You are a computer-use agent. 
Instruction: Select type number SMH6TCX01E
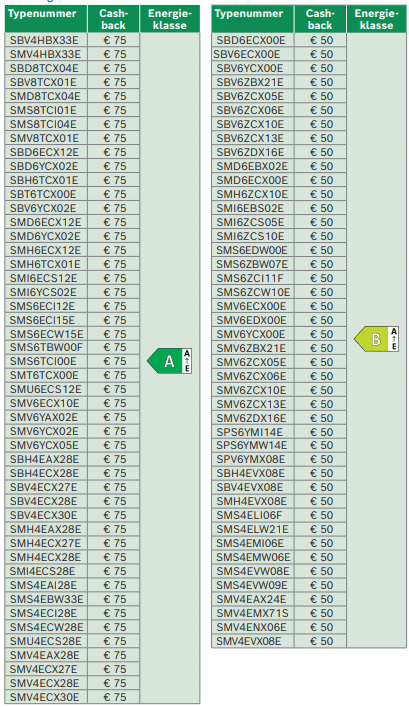pyautogui.click(x=45, y=264)
